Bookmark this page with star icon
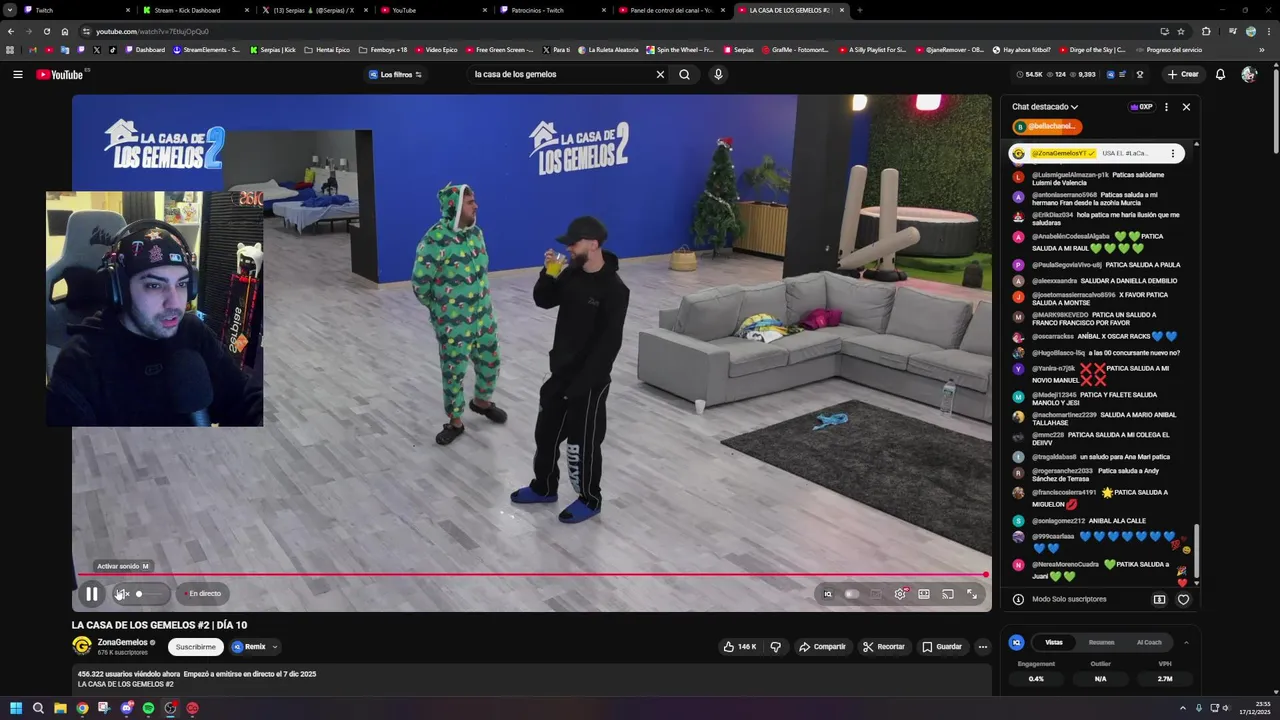 1181,31
